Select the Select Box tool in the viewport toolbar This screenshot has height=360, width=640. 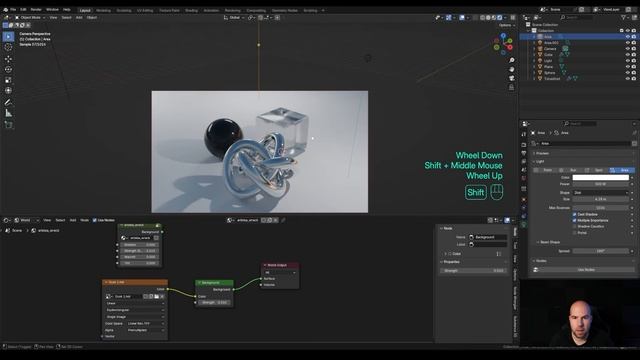[9, 37]
